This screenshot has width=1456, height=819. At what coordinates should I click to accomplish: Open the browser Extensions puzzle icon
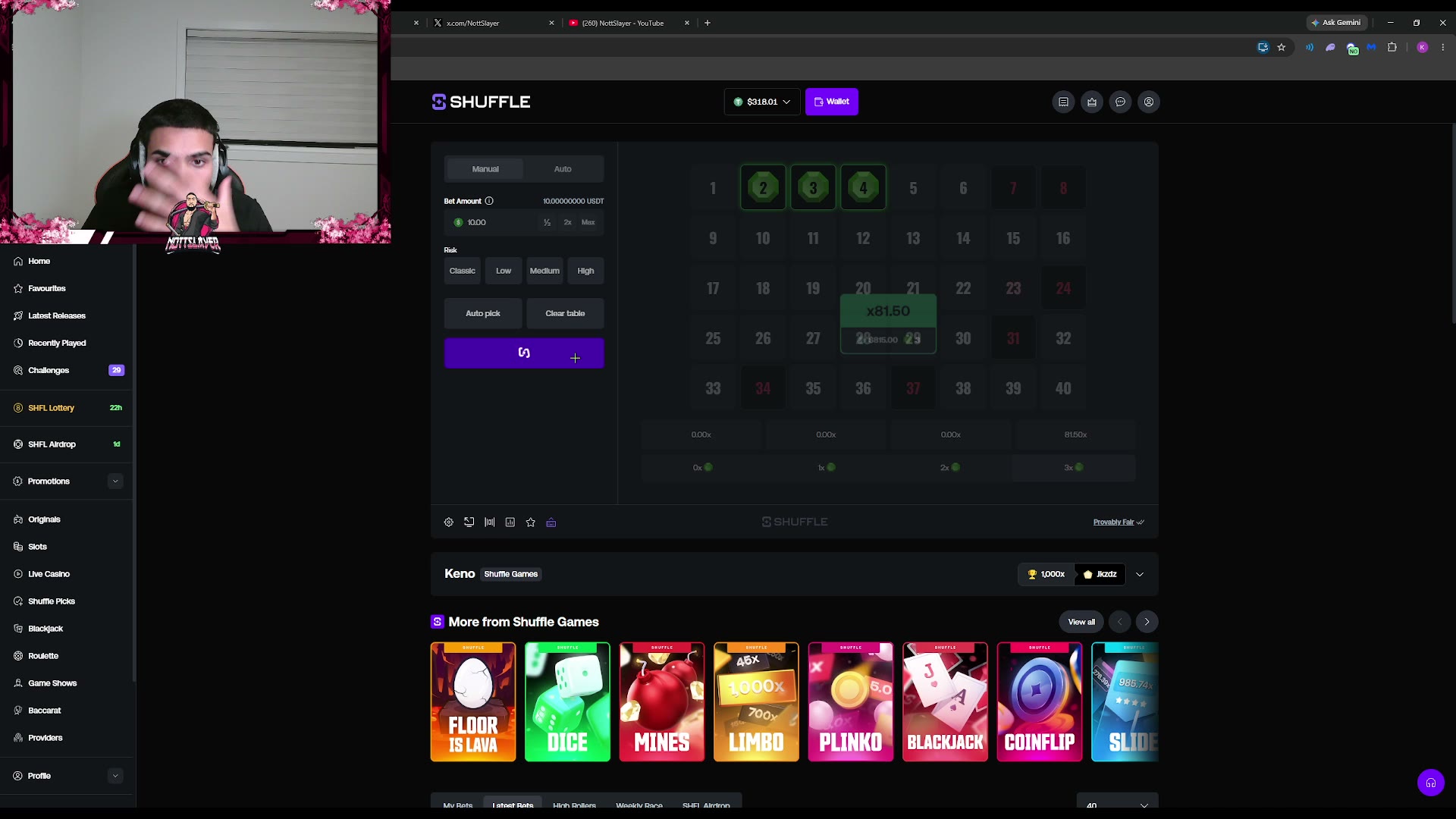coord(1392,47)
